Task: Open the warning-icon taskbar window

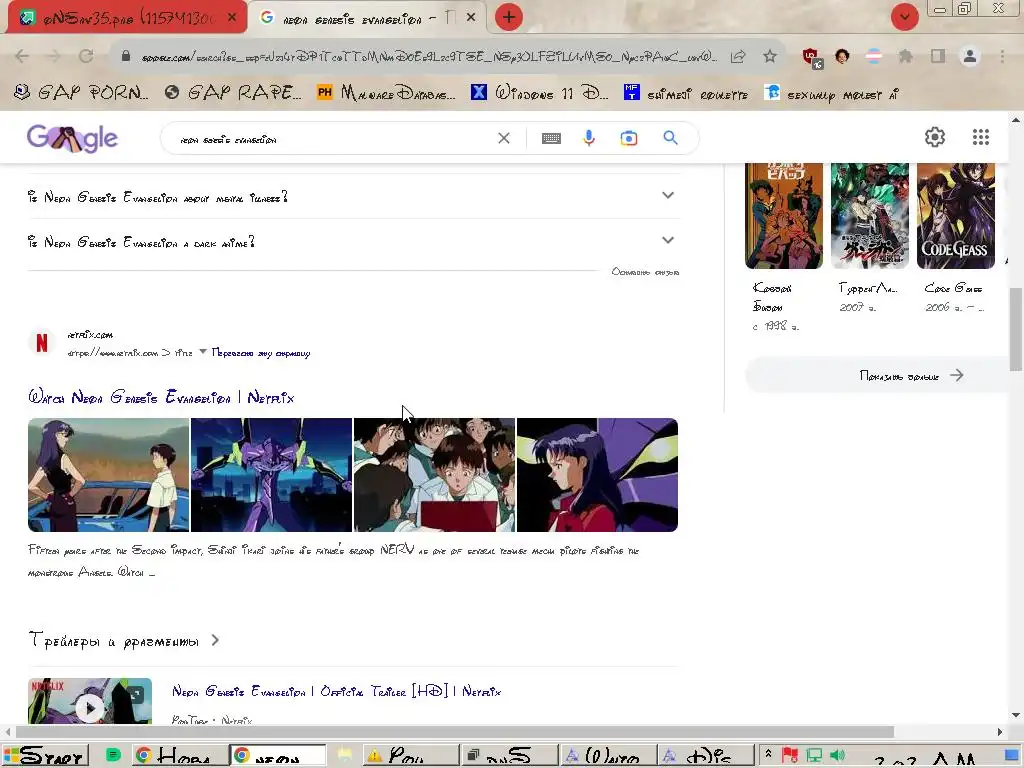Action: click(409, 756)
